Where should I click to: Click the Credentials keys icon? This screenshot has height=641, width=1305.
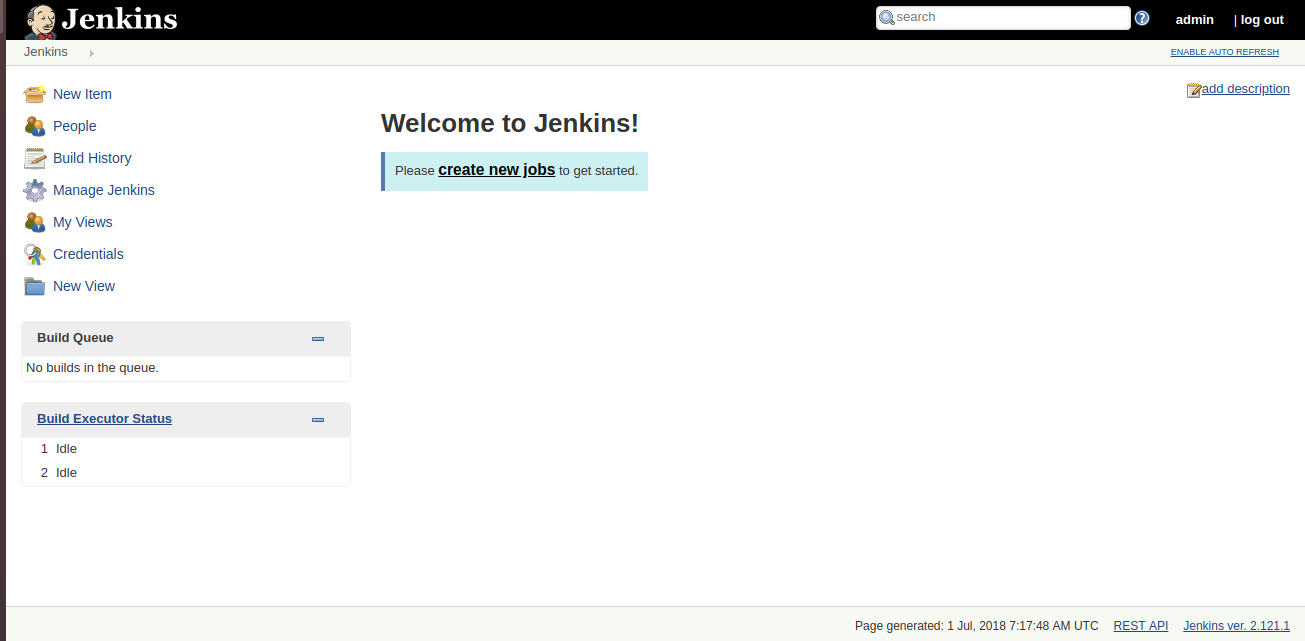coord(35,254)
